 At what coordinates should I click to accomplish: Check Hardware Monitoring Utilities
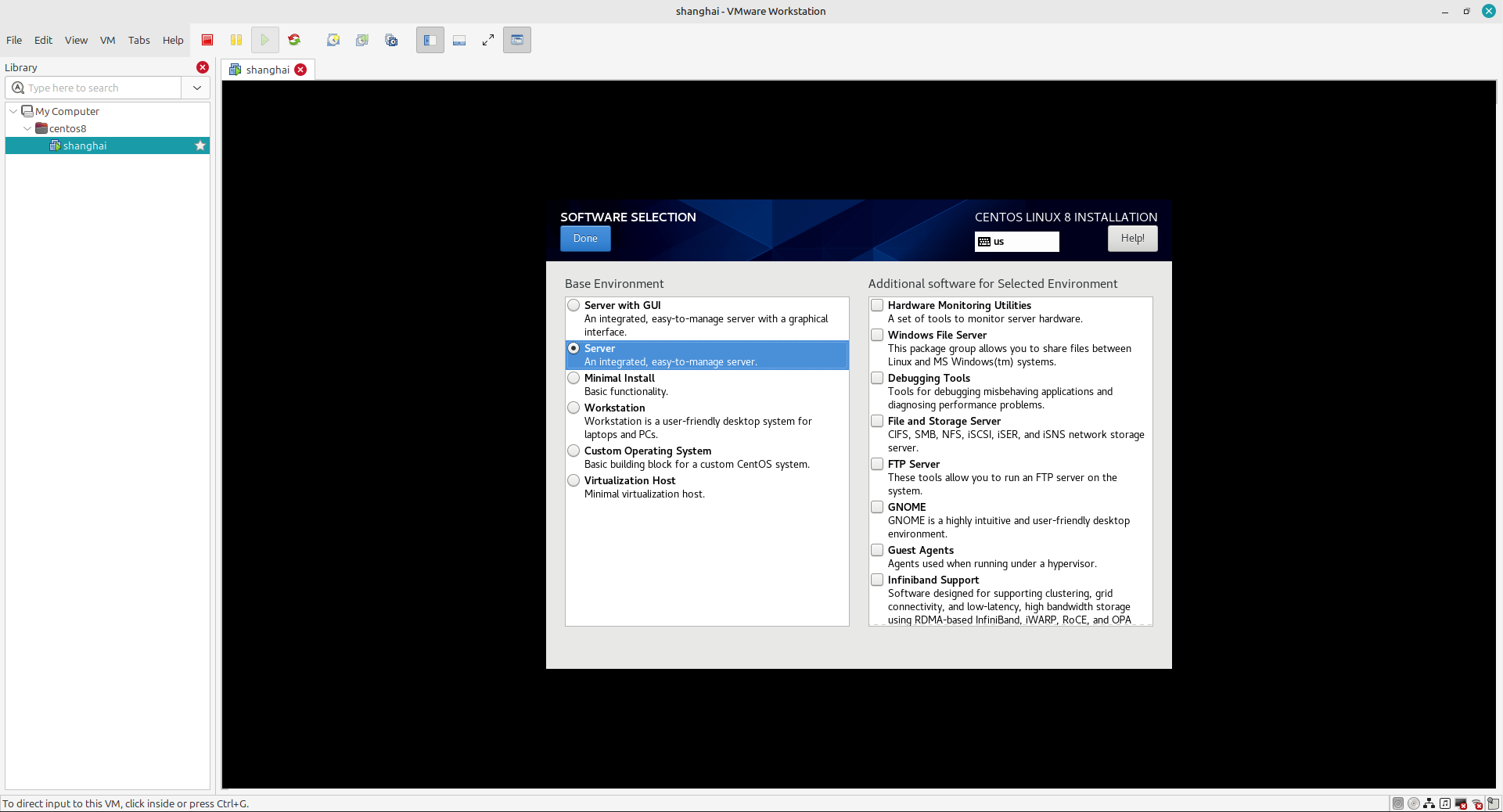[878, 305]
